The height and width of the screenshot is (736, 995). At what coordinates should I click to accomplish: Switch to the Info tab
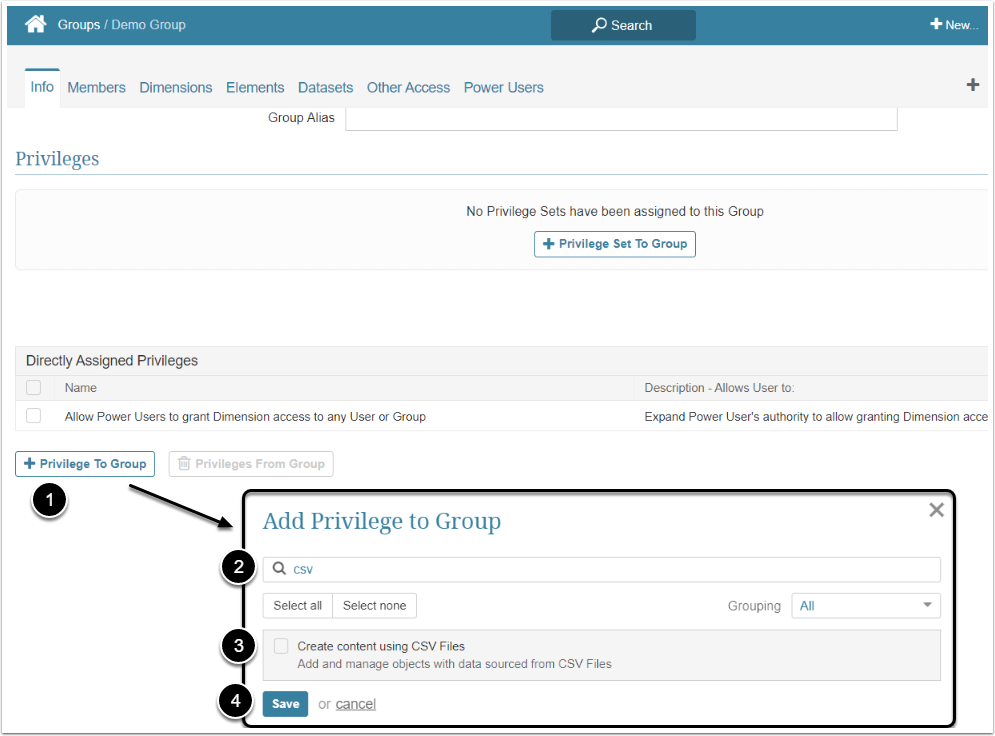pyautogui.click(x=42, y=87)
